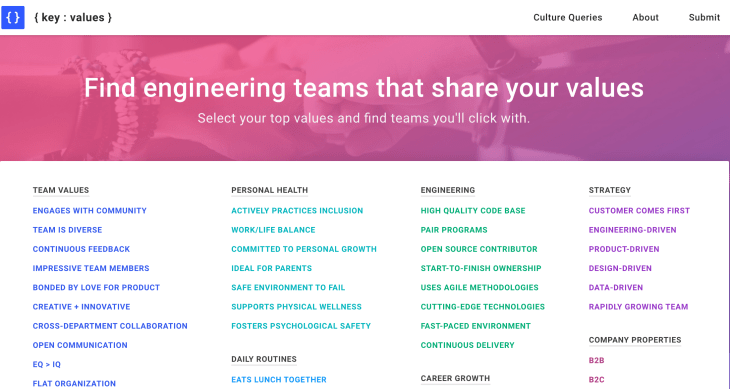
Task: Choose the Data-Driven strategy value
Action: pyautogui.click(x=615, y=288)
